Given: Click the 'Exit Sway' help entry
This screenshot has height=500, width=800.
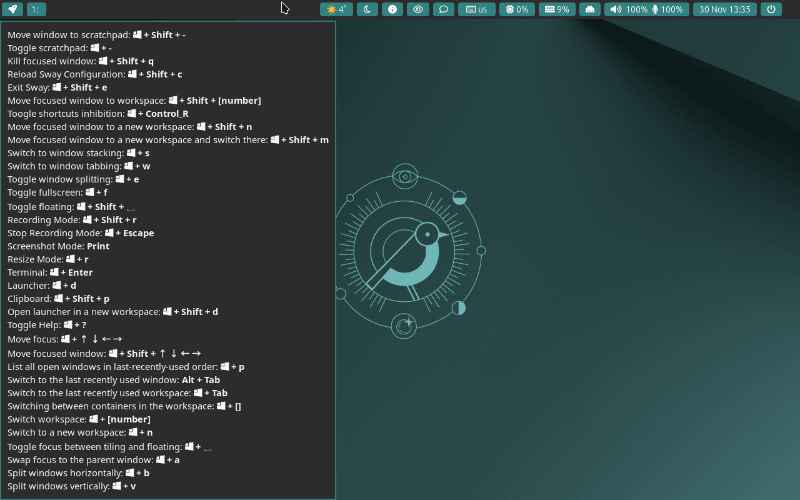Looking at the screenshot, I should pos(57,88).
